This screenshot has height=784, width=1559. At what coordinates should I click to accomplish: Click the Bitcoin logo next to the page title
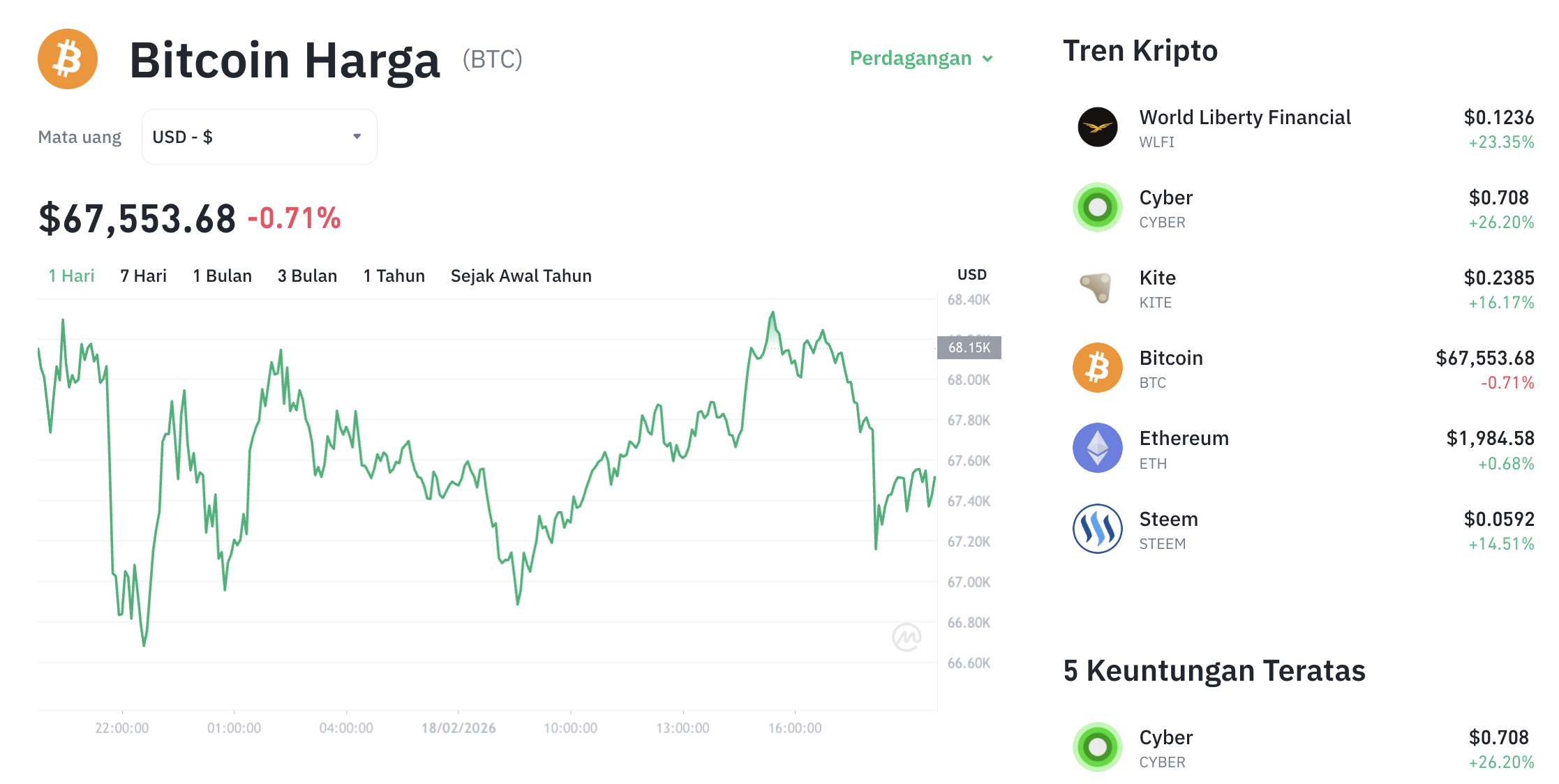click(67, 59)
